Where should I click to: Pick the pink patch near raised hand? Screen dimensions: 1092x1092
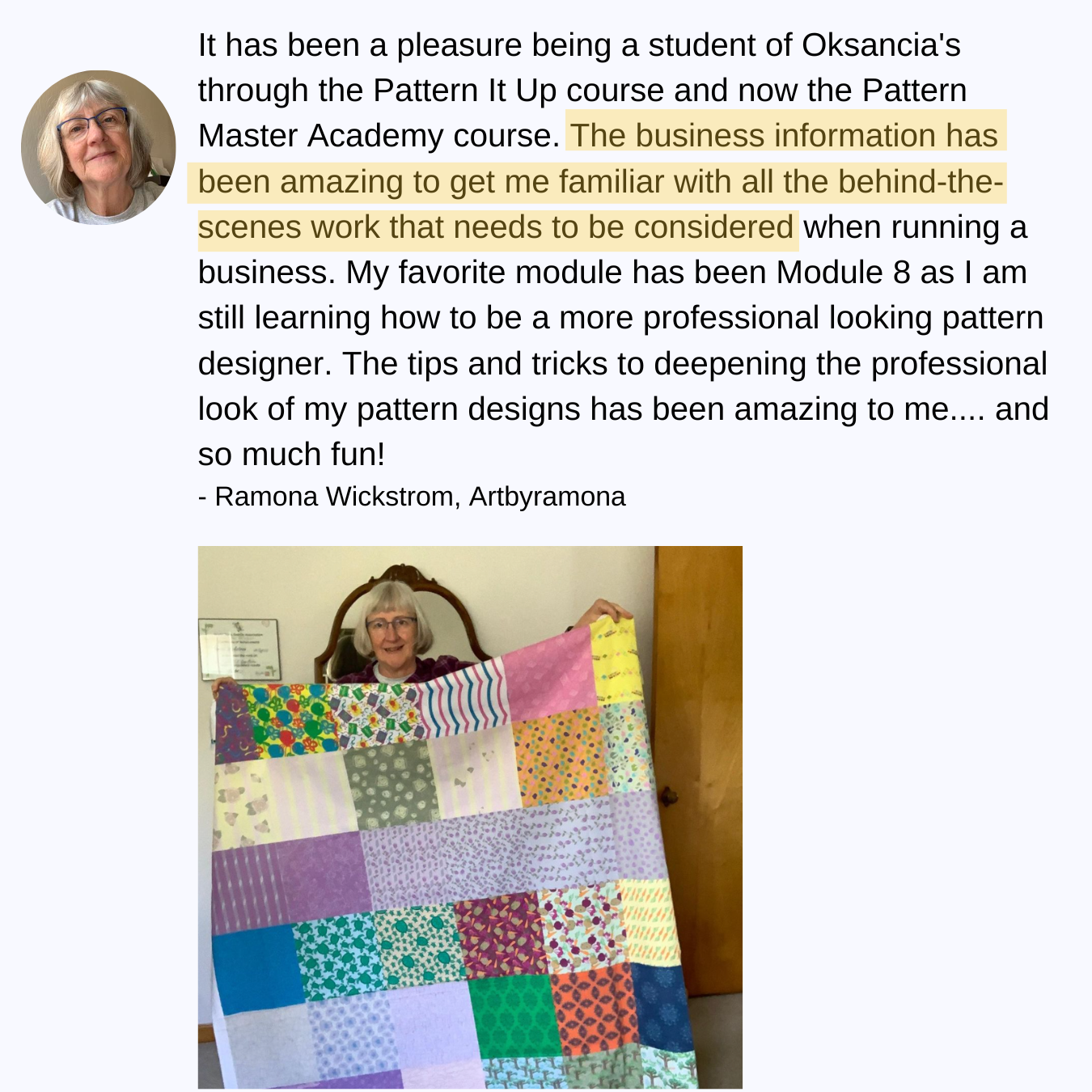click(548, 675)
